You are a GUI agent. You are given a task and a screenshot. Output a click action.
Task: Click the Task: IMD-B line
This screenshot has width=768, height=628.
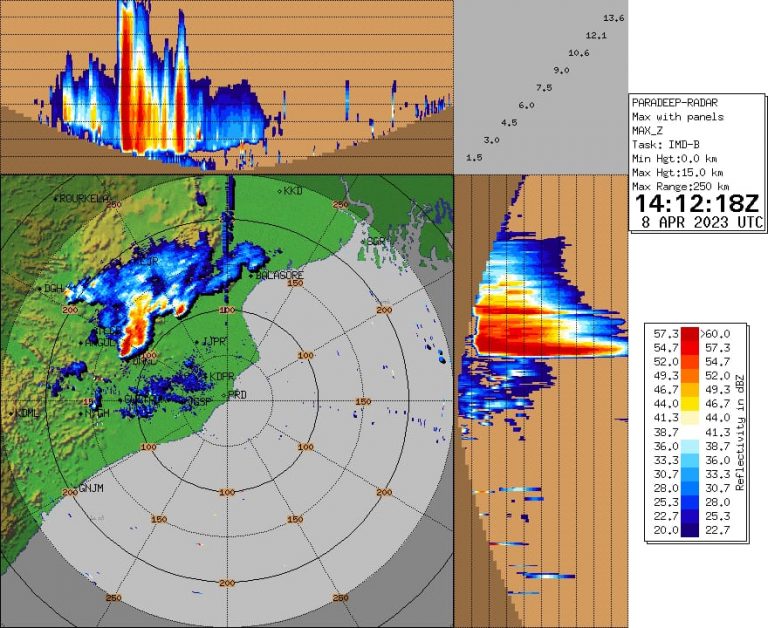(x=666, y=145)
